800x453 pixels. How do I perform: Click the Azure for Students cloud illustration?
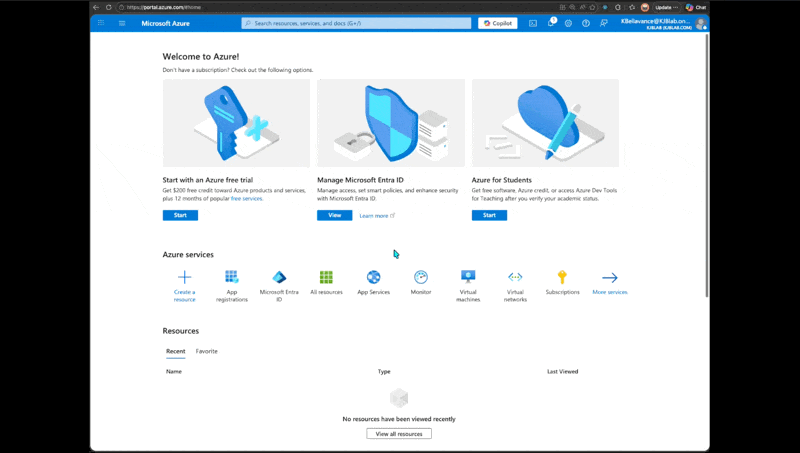click(x=545, y=123)
